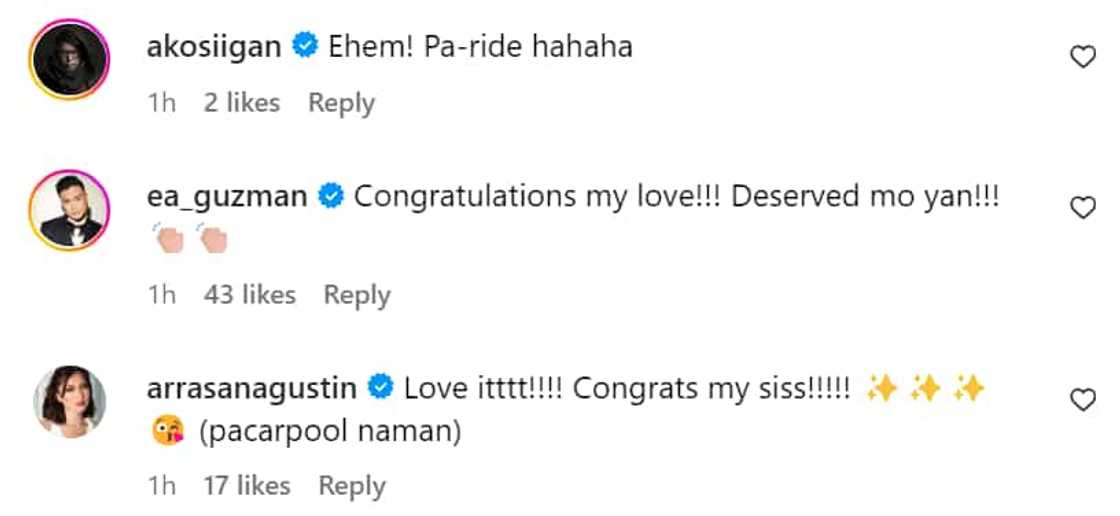
Task: Click the arrasanagustin username
Action: [252, 388]
